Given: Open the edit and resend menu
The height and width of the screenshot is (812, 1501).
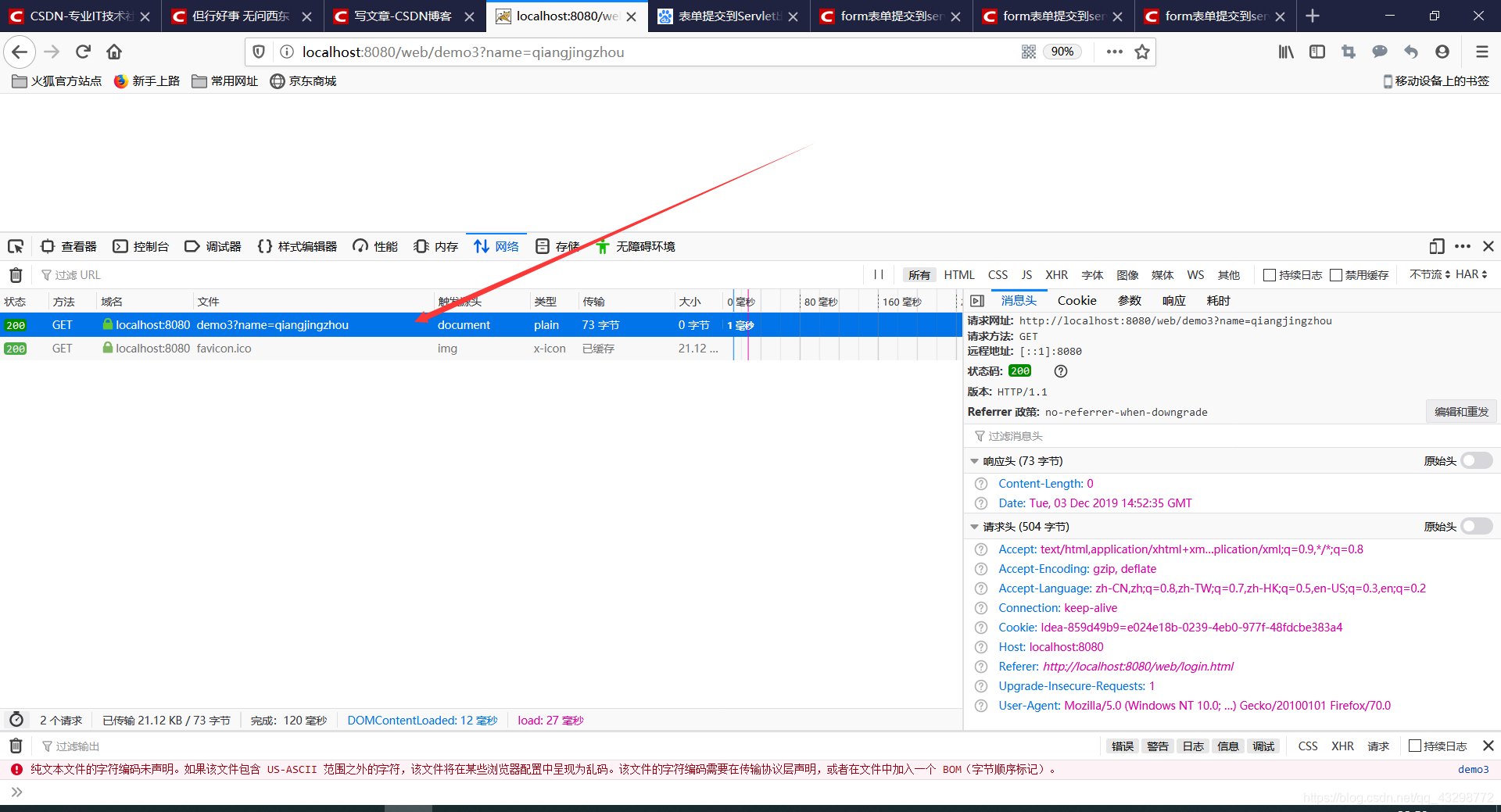Looking at the screenshot, I should (1461, 412).
